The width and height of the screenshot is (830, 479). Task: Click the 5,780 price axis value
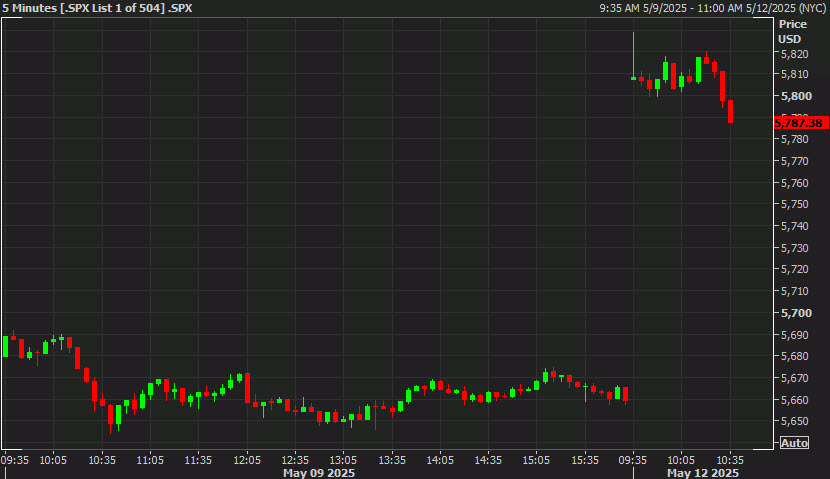(795, 139)
